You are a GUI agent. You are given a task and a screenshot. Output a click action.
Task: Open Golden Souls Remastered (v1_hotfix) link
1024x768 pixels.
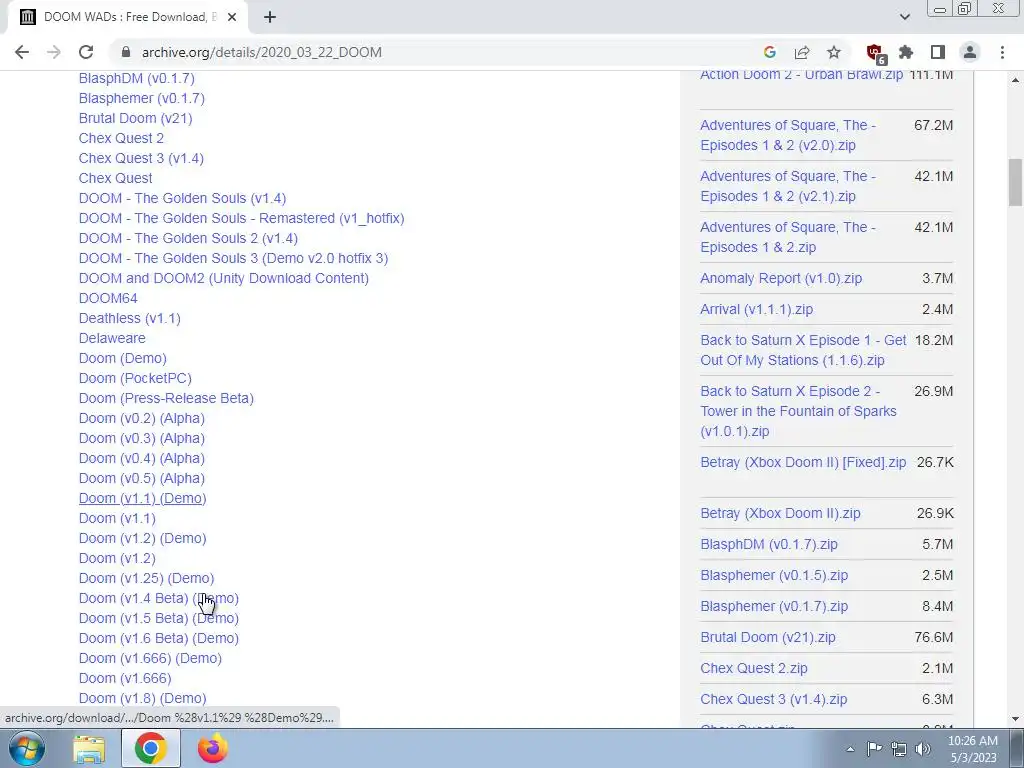(x=241, y=218)
